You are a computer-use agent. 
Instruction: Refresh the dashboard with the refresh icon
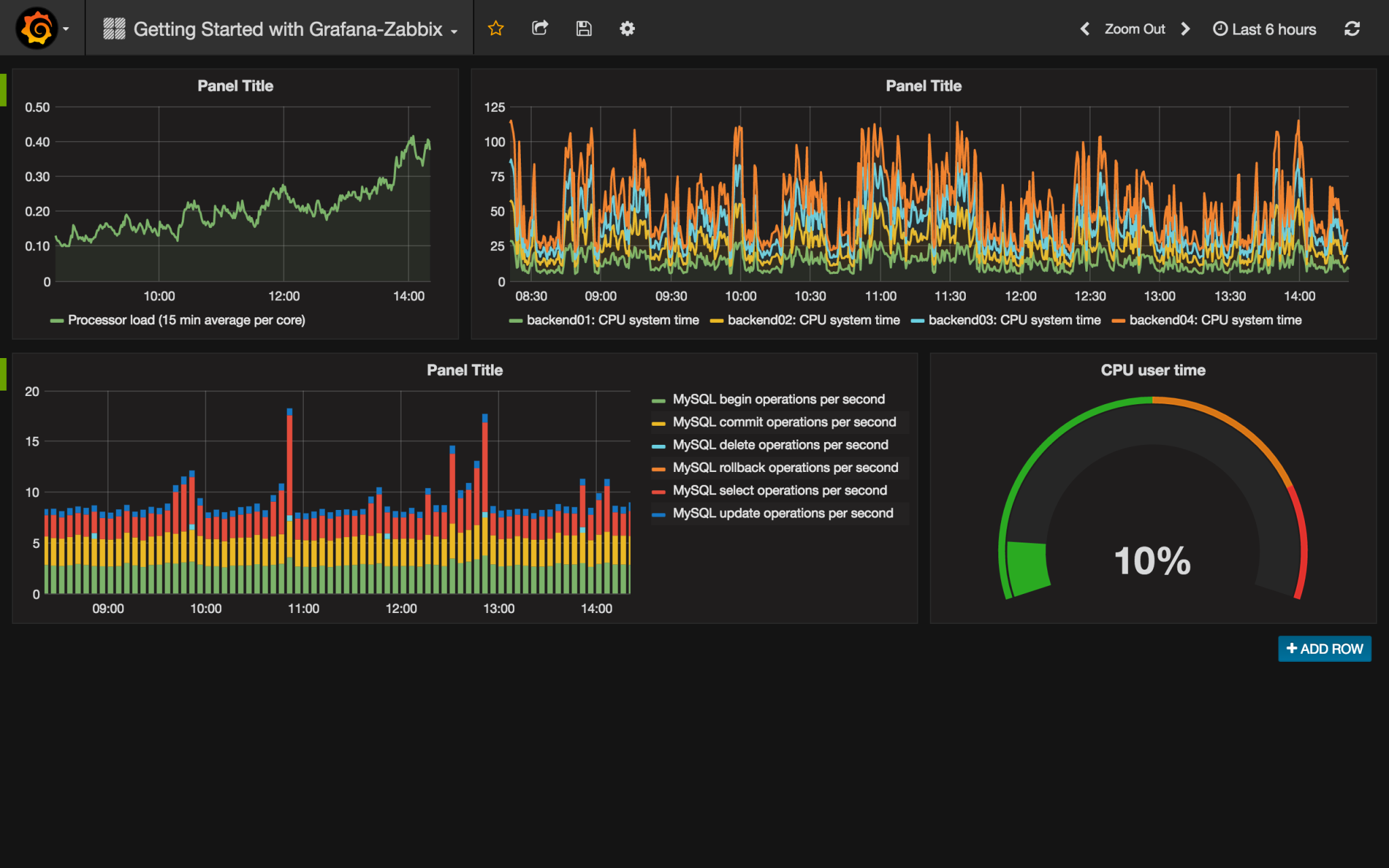click(1352, 28)
